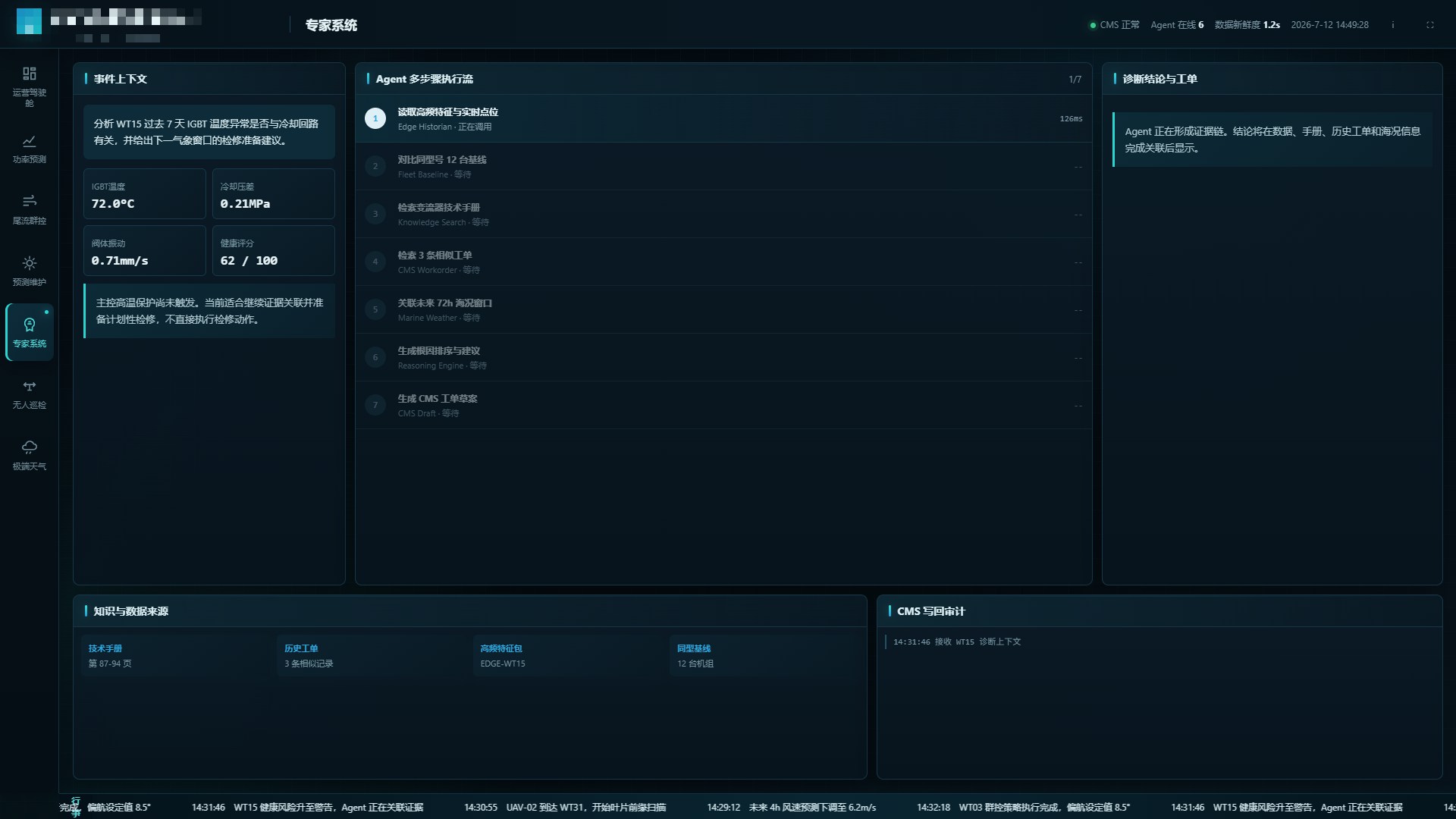Click the 冷却压差 0.21MPa metric card
1456x819 pixels.
coord(274,194)
